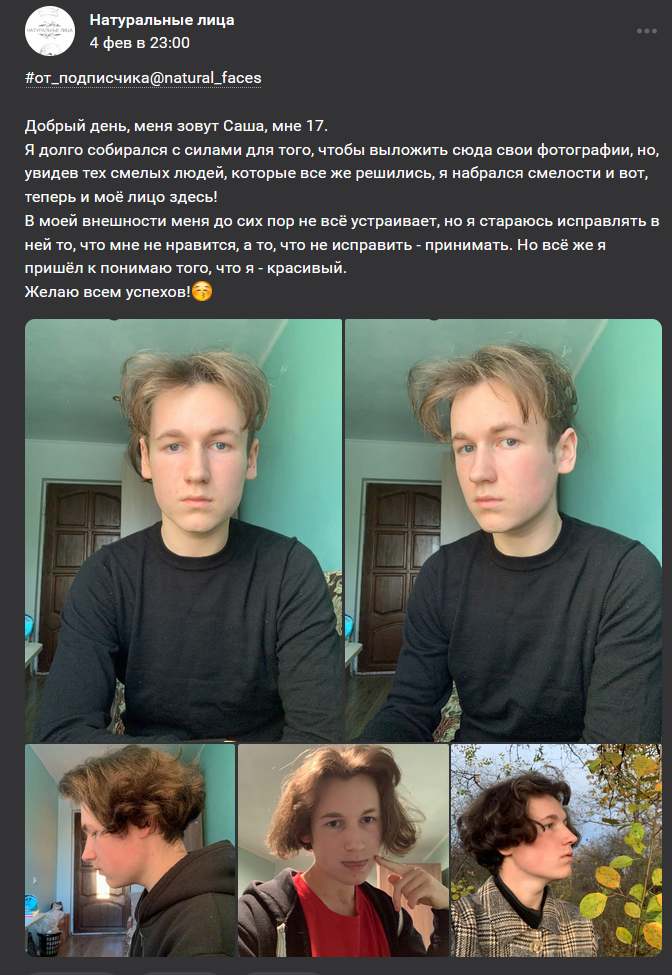Click the line ending with что я - красивый

pyautogui.click(x=186, y=268)
